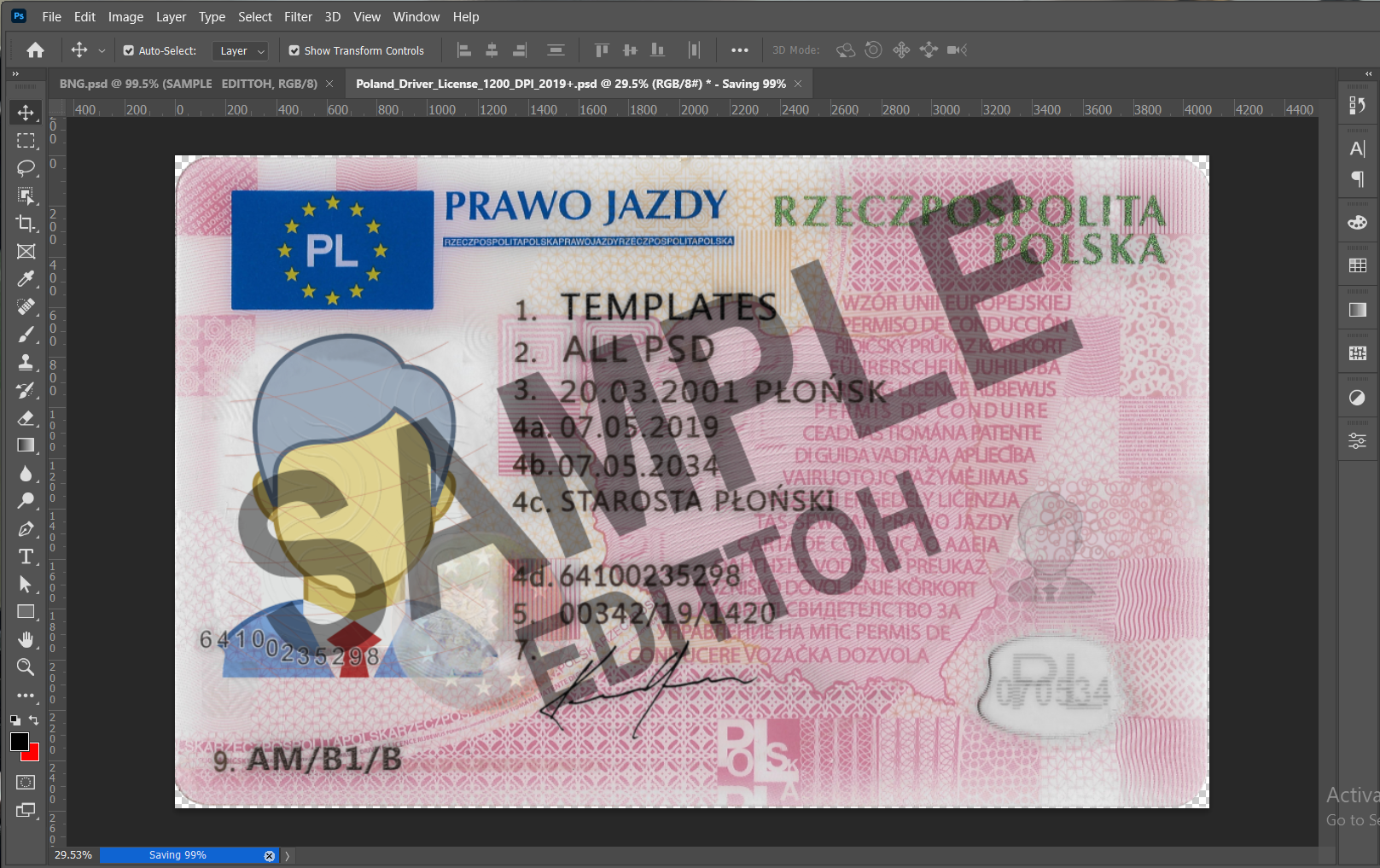Pick the Eyedropper tool
This screenshot has width=1380, height=868.
[26, 279]
